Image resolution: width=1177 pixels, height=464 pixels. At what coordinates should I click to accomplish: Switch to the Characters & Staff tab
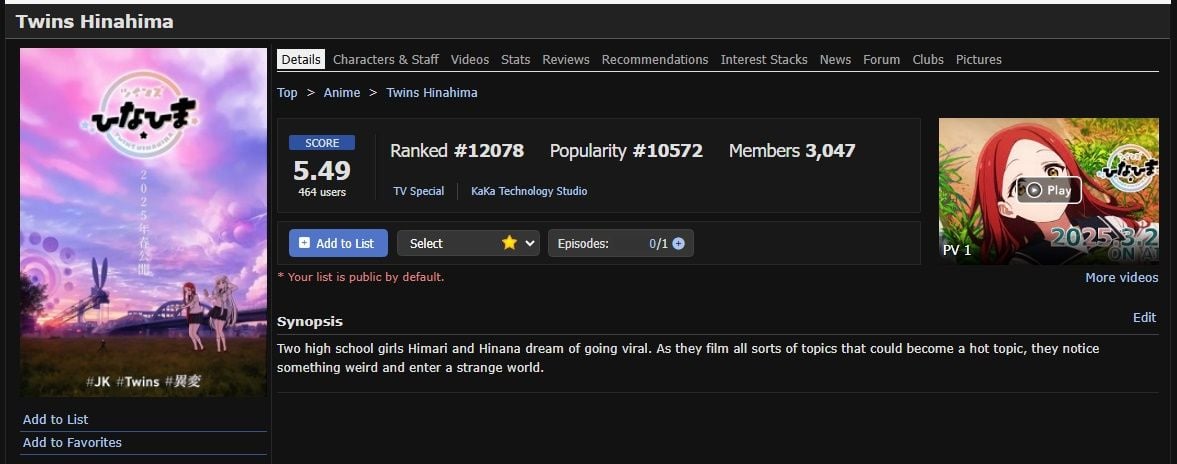pos(386,59)
